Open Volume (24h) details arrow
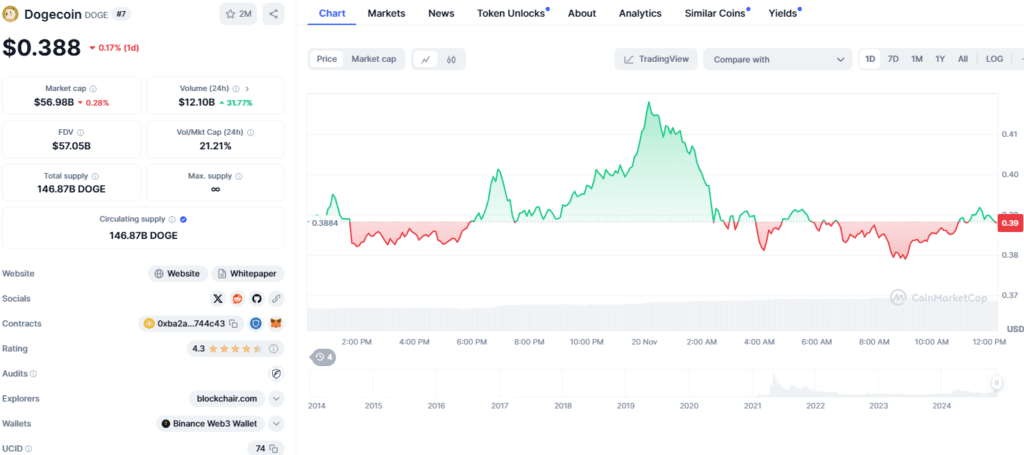This screenshot has height=455, width=1024. [248, 89]
